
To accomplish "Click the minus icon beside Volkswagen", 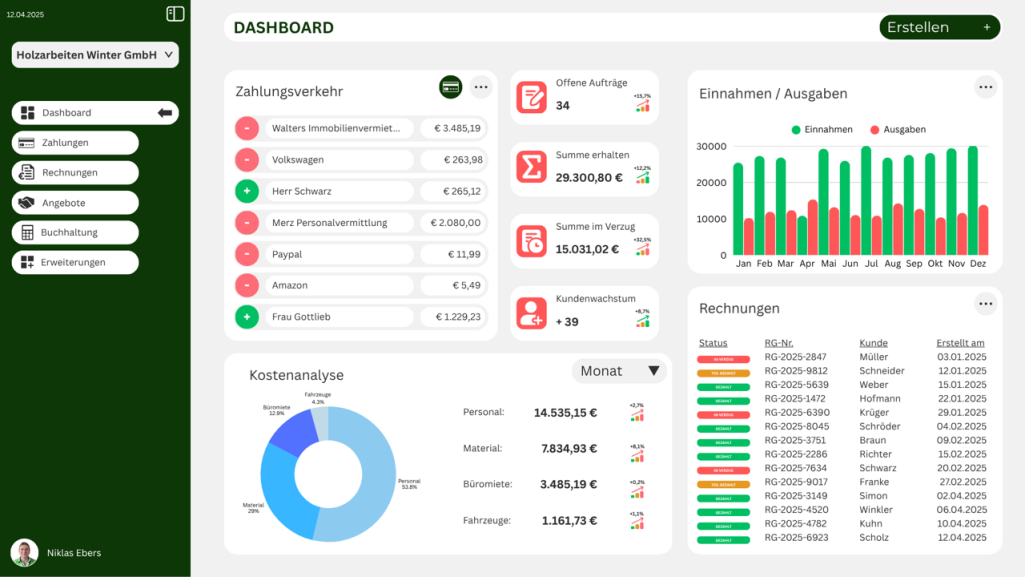I will [247, 159].
